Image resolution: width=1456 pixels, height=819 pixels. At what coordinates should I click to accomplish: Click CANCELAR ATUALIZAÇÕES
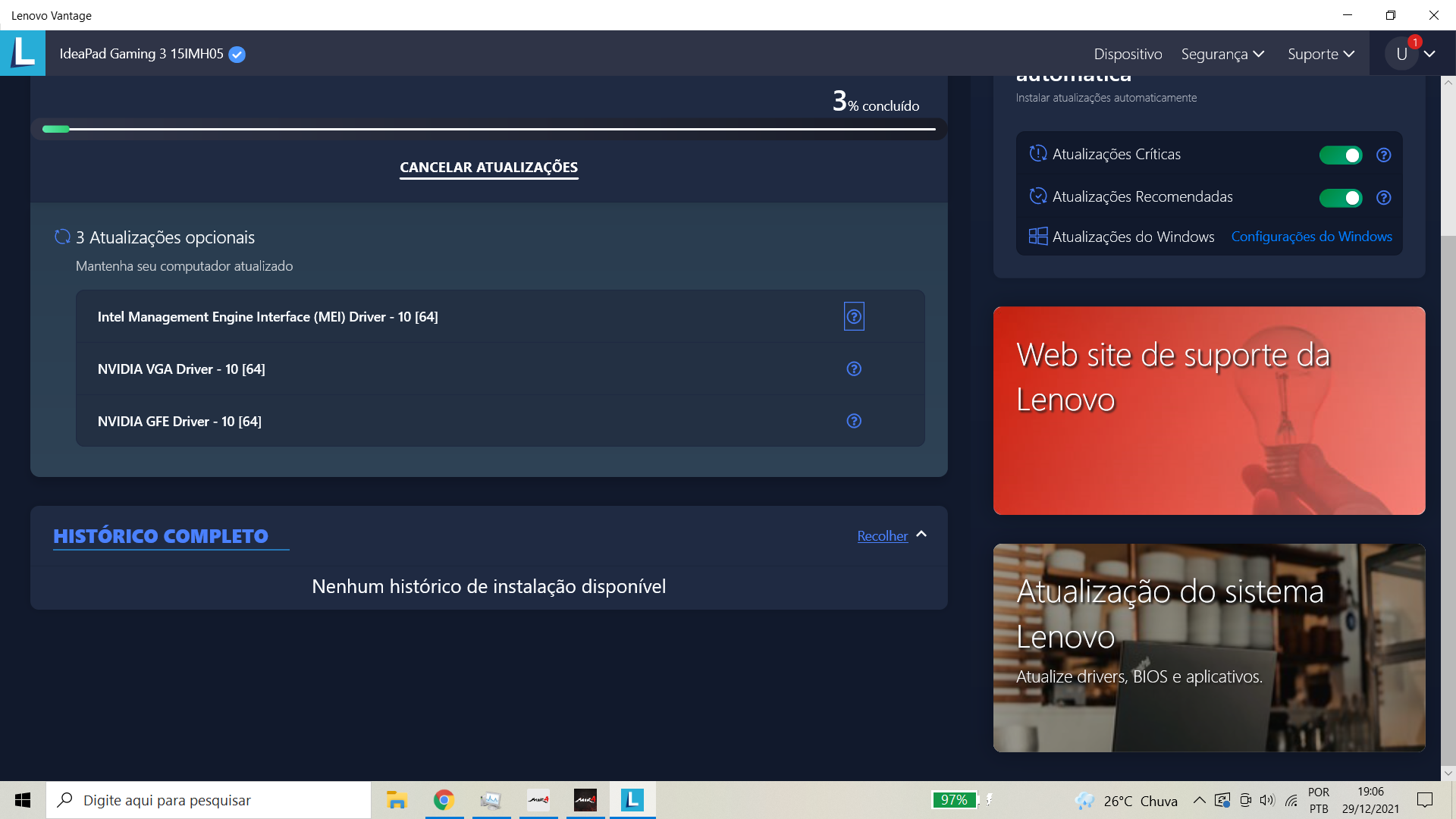489,168
